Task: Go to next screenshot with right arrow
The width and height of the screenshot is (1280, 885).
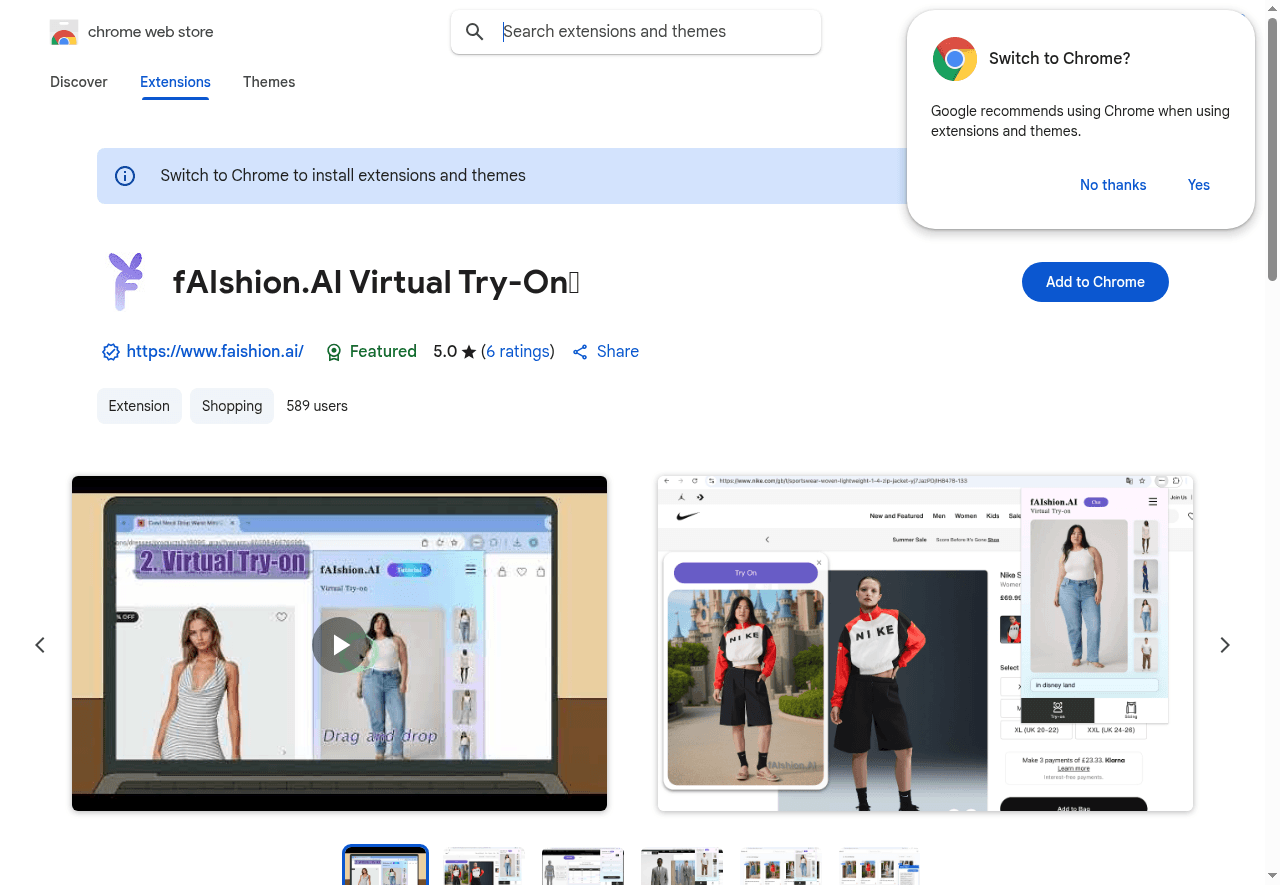Action: [1225, 645]
